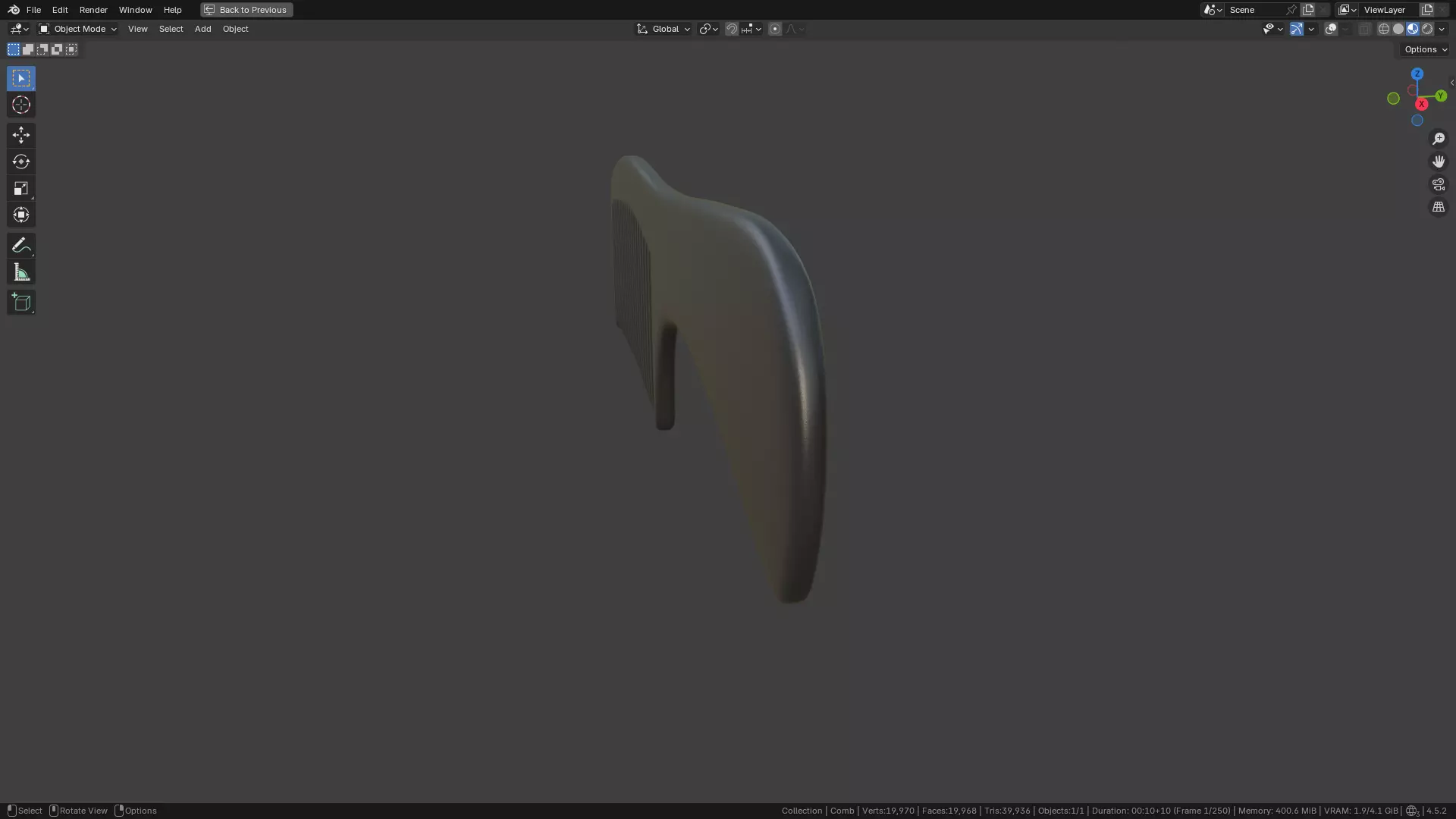Click the green Y axis gizmo ball
The image size is (1456, 819).
1441,96
